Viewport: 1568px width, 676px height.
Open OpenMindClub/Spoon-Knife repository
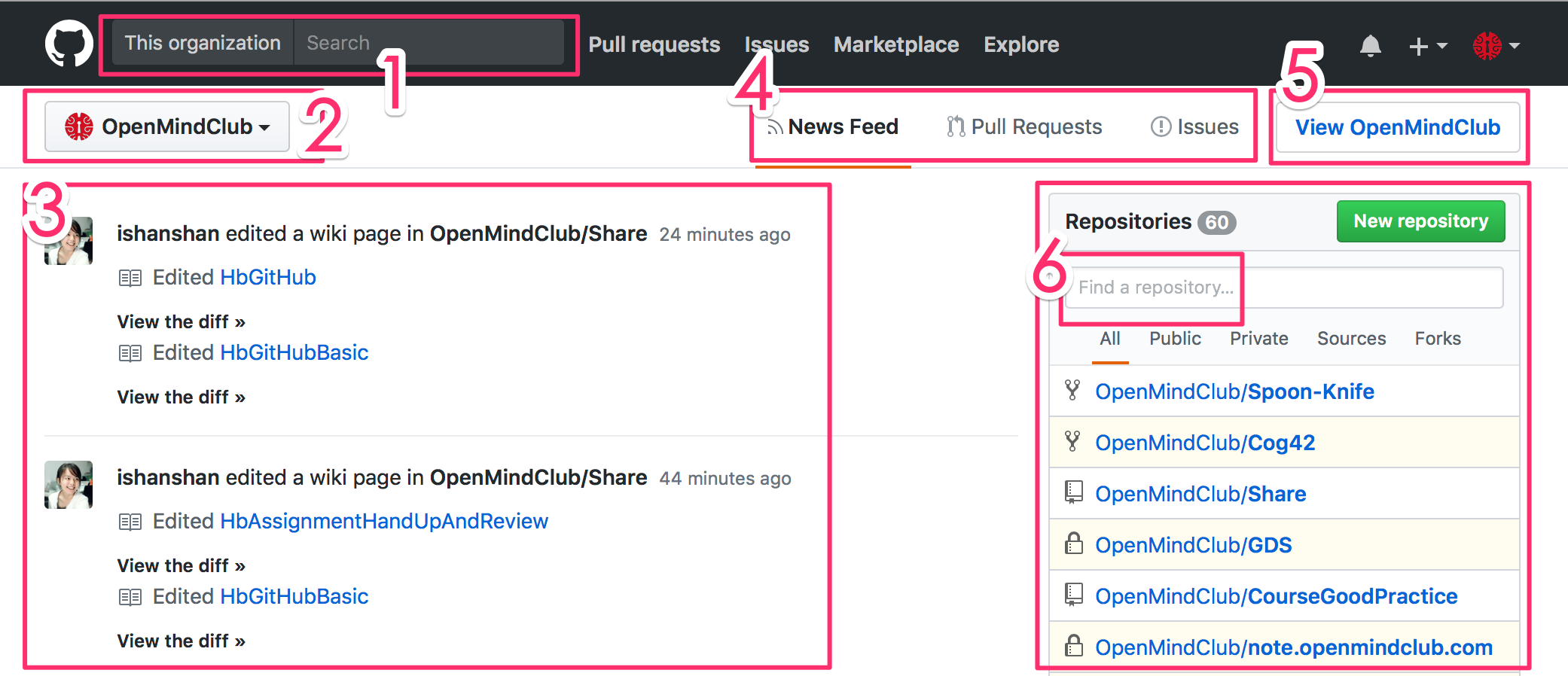[1234, 391]
